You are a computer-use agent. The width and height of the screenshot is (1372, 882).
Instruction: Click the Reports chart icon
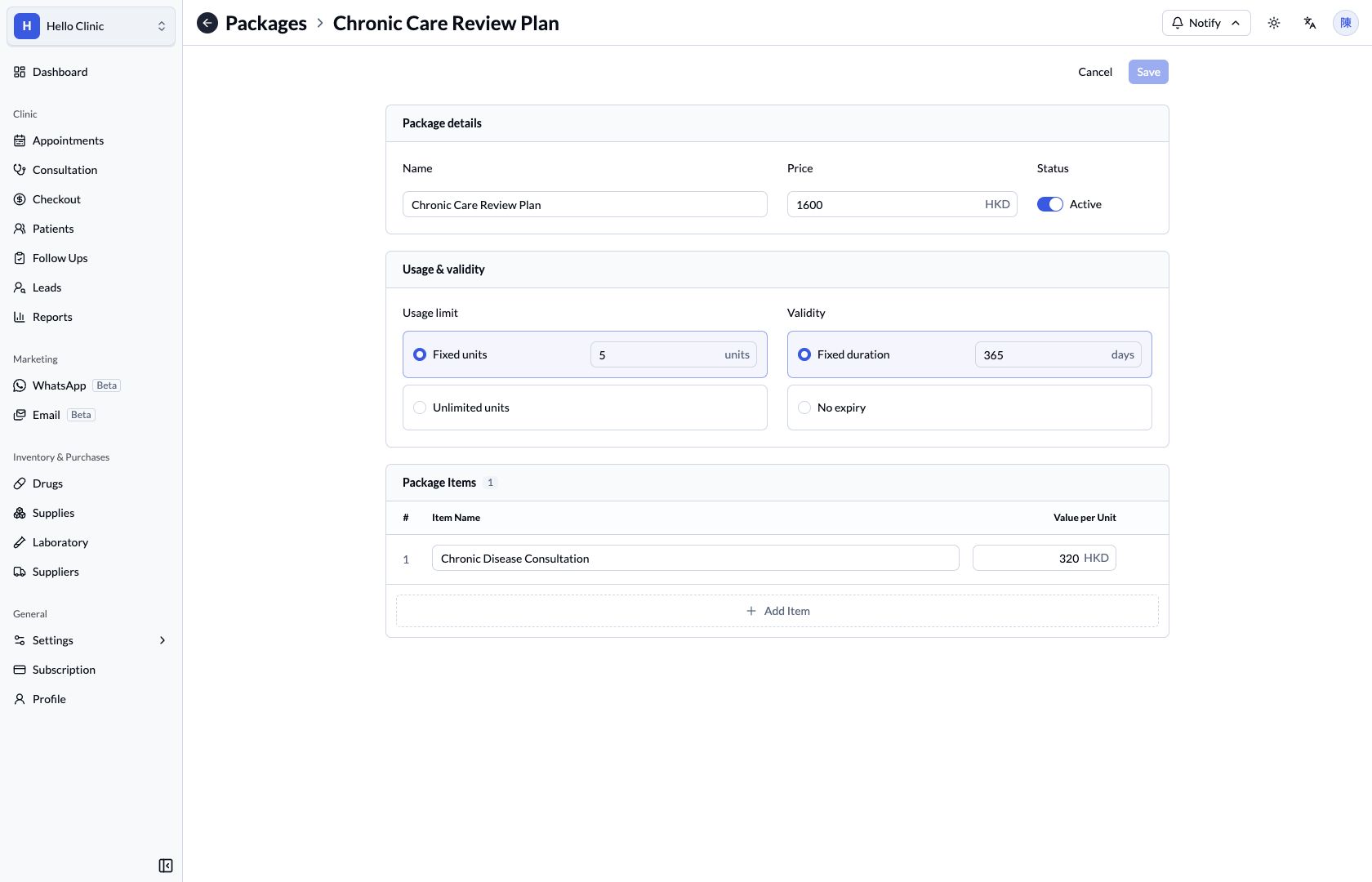[20, 317]
